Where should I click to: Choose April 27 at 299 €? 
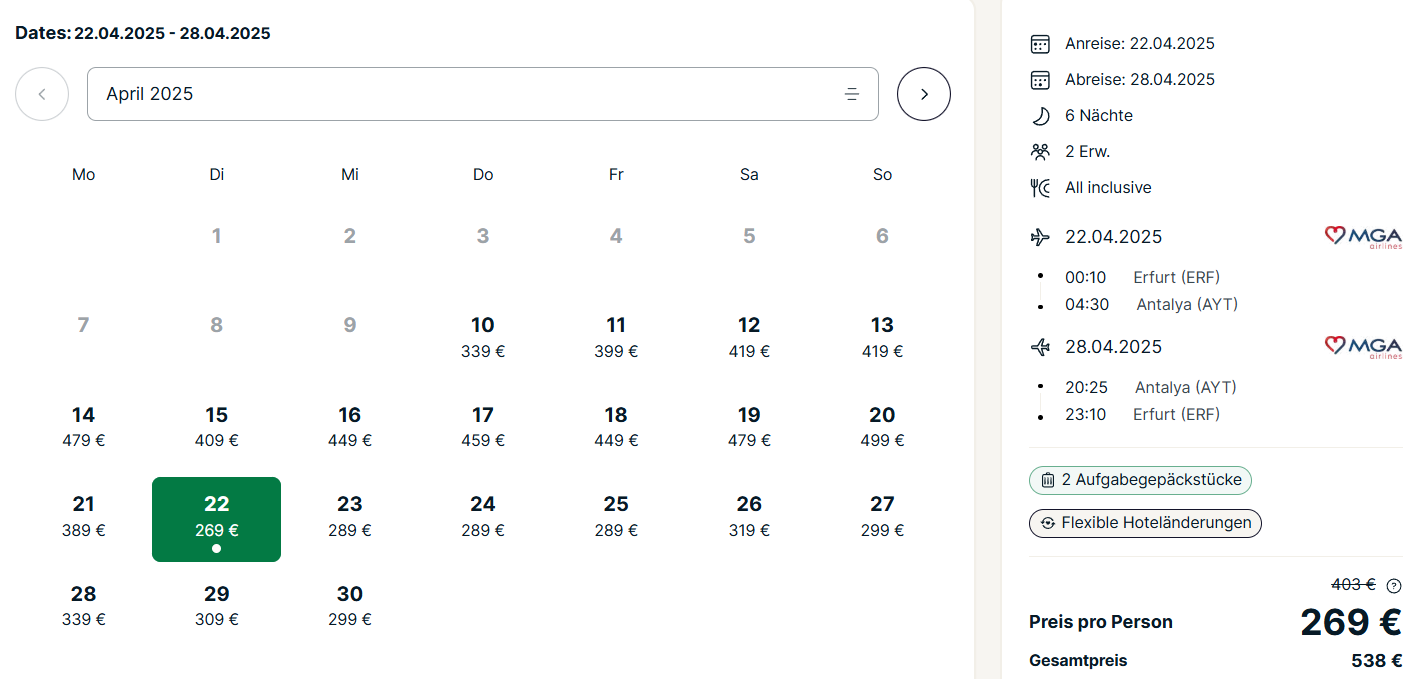click(882, 516)
